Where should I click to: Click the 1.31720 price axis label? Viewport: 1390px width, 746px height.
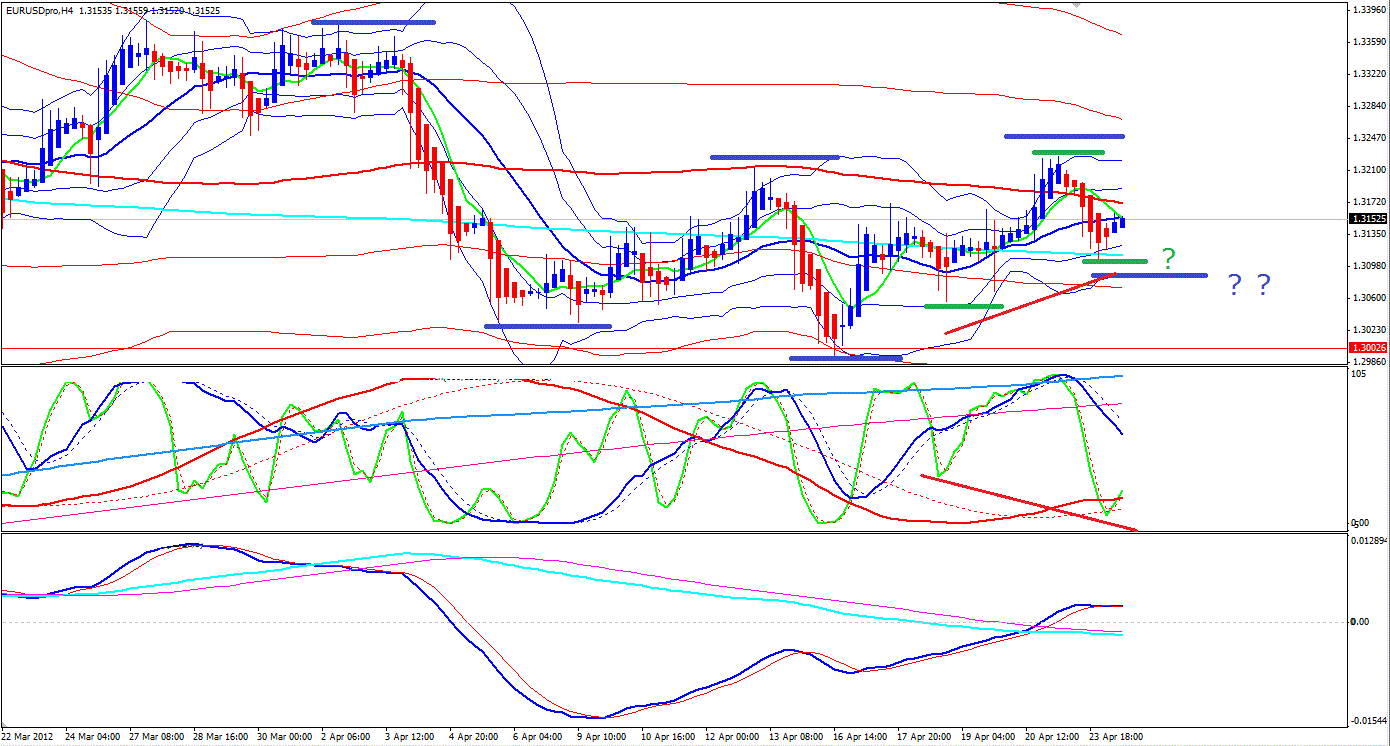[x=1367, y=202]
